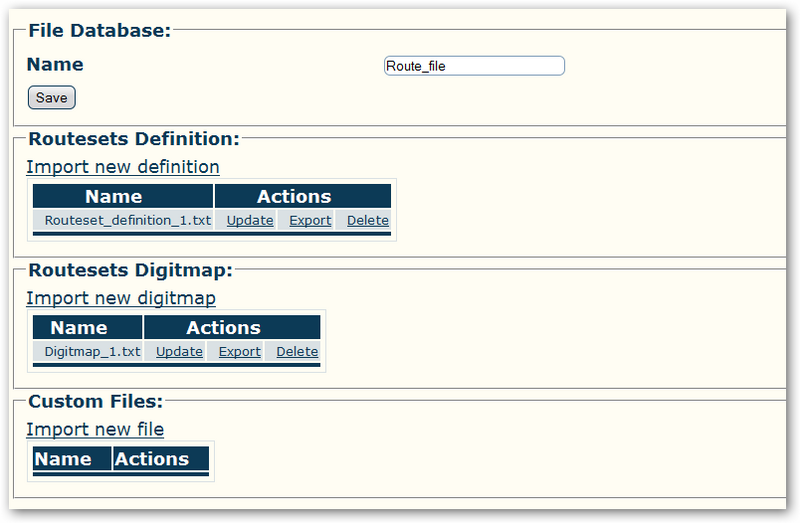Update the Routeset_definition_1.txt entry
This screenshot has height=523, width=800.
pos(250,220)
